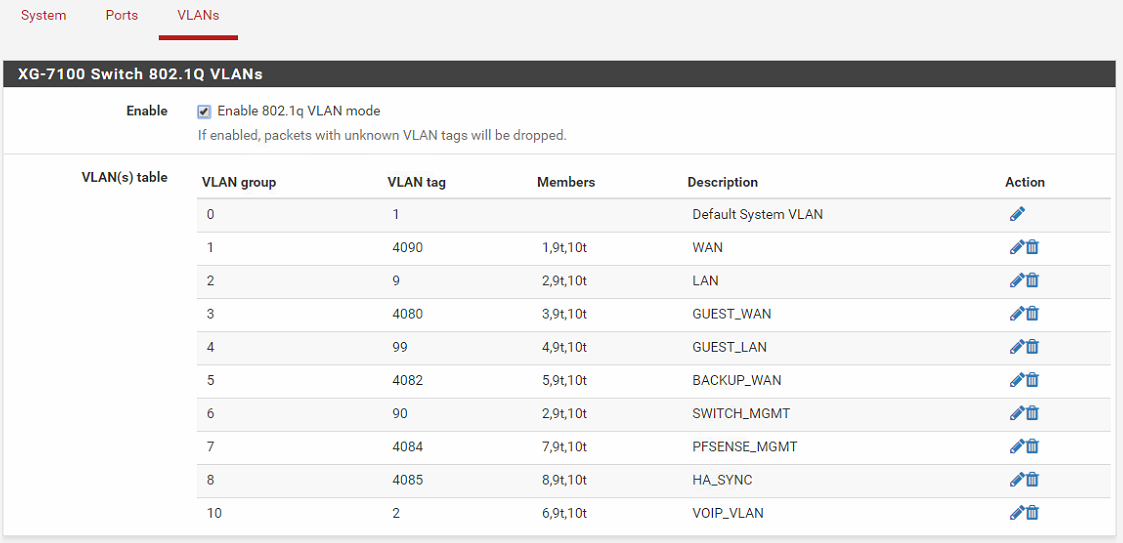Edit the VOIP_VLAN row

(x=1017, y=513)
